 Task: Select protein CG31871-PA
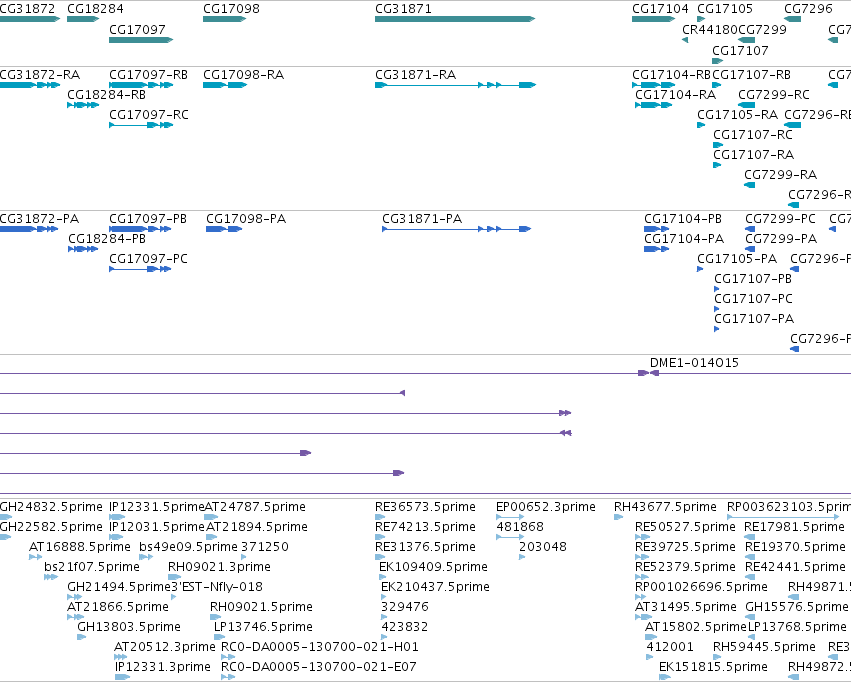coord(456,230)
